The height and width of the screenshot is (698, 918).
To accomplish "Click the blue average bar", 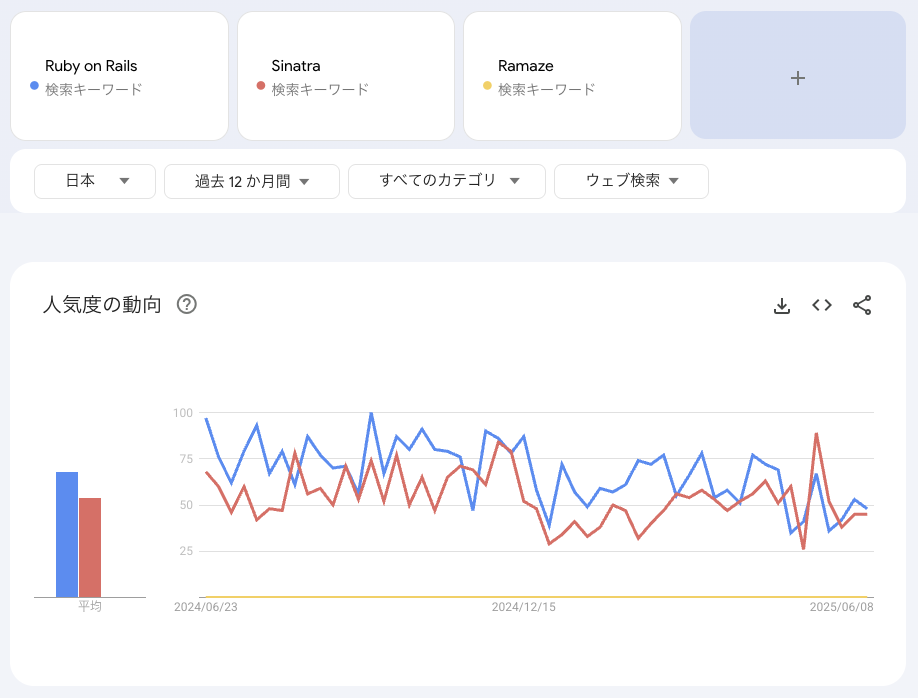I will (67, 535).
